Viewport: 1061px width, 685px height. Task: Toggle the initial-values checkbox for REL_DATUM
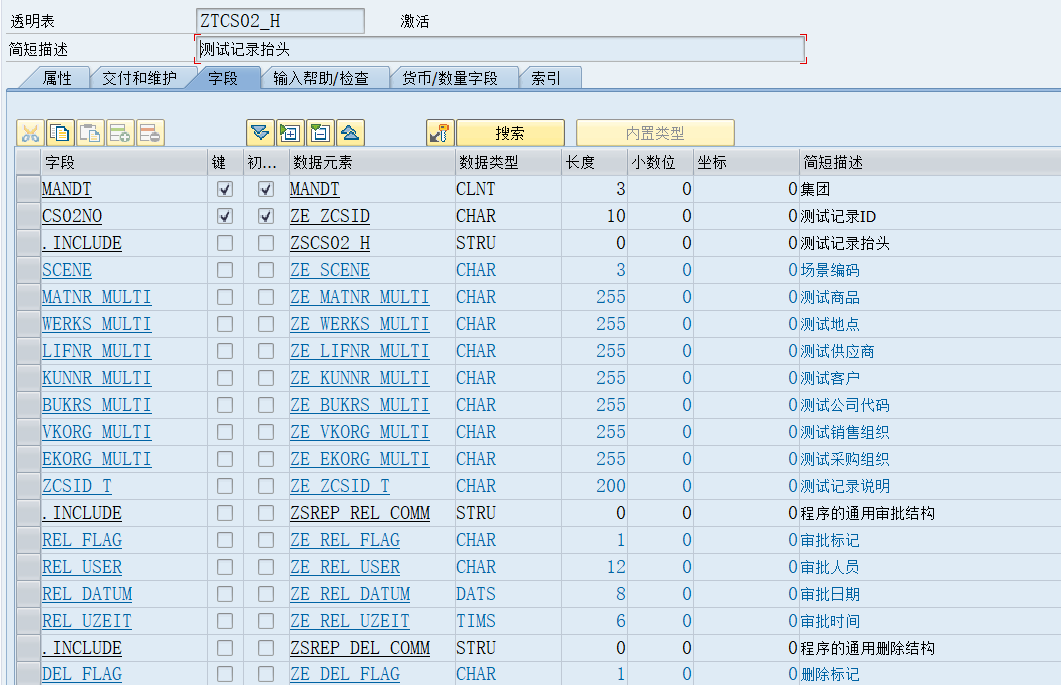click(x=266, y=594)
